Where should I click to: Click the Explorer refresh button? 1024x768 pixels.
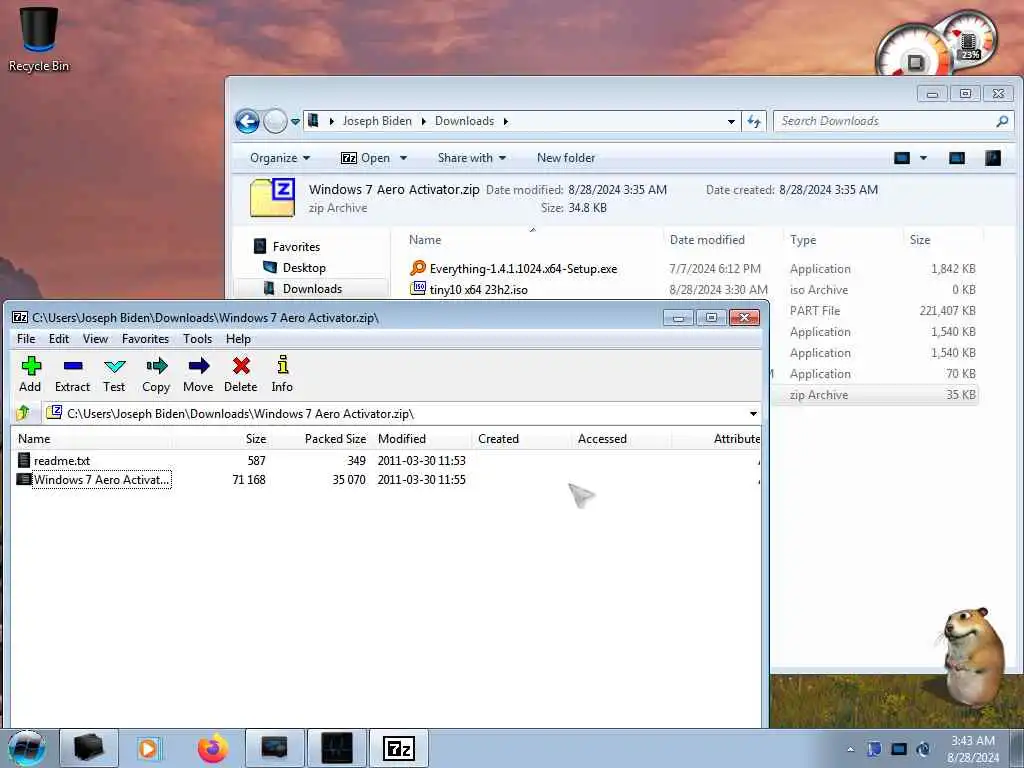pyautogui.click(x=754, y=121)
